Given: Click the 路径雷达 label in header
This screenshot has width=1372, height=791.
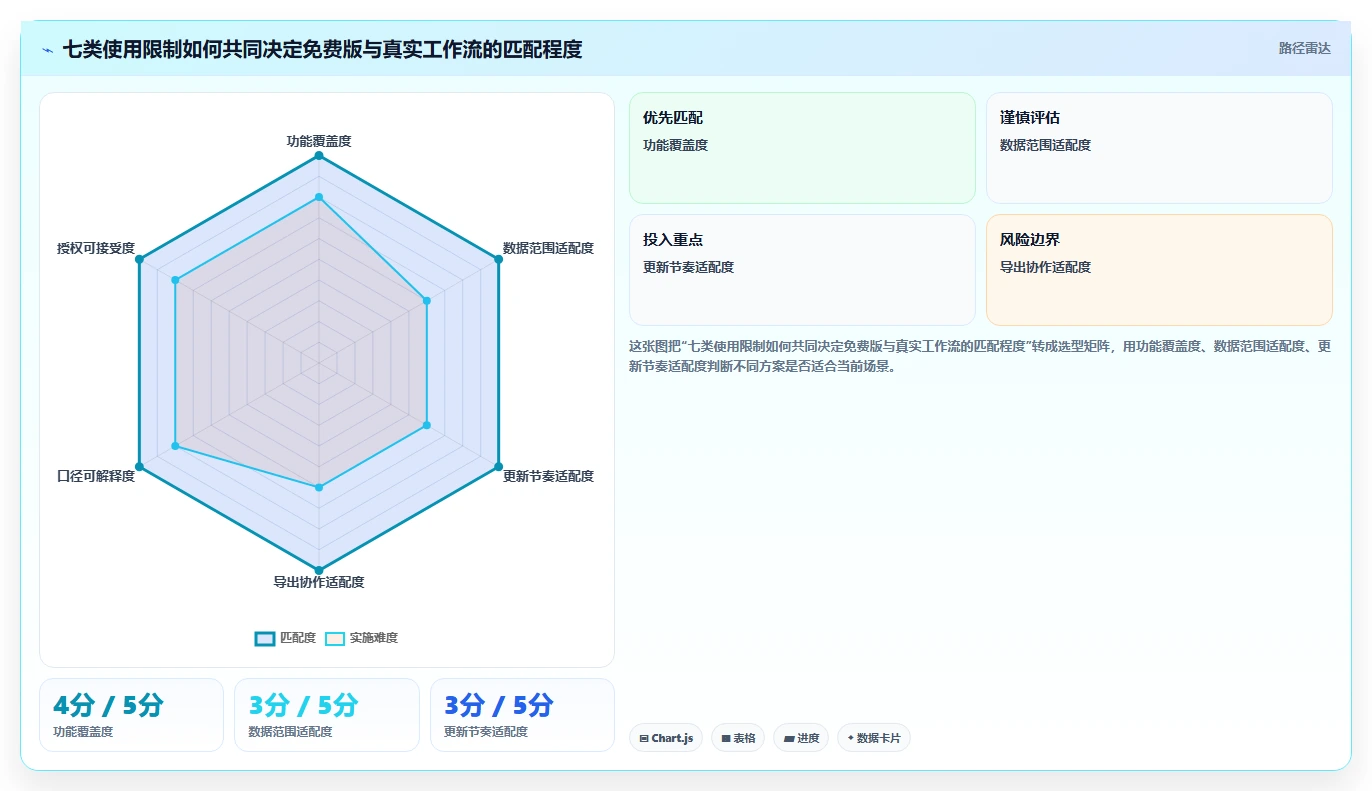Looking at the screenshot, I should click(x=1305, y=48).
